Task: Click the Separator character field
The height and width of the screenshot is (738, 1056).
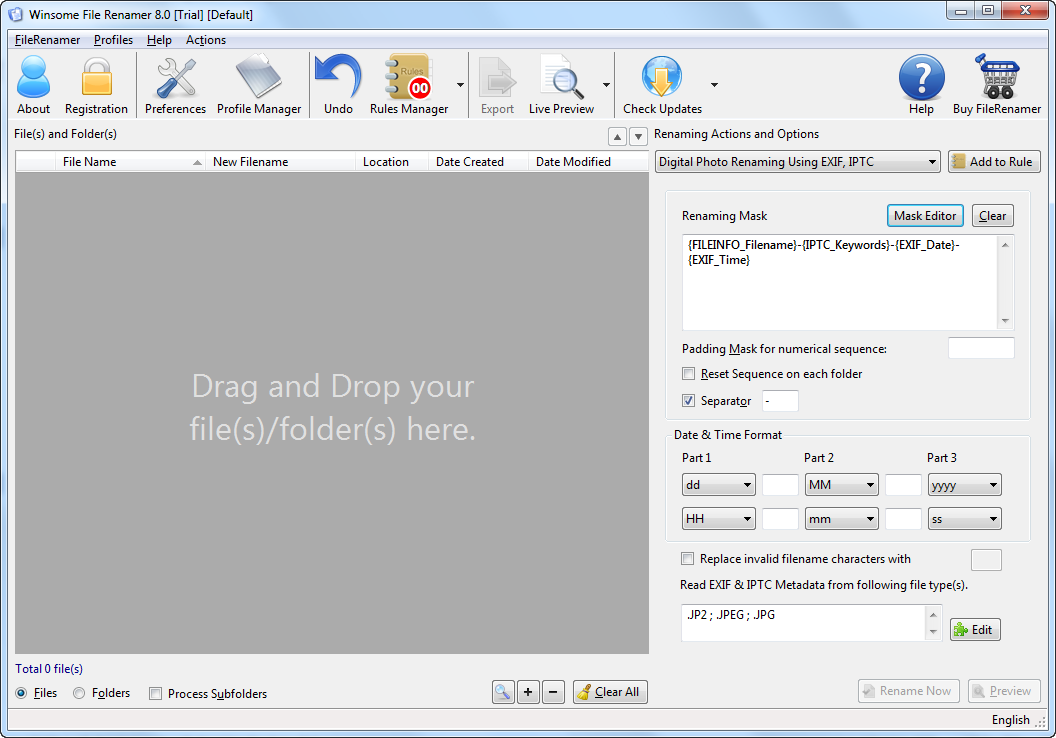Action: point(780,401)
